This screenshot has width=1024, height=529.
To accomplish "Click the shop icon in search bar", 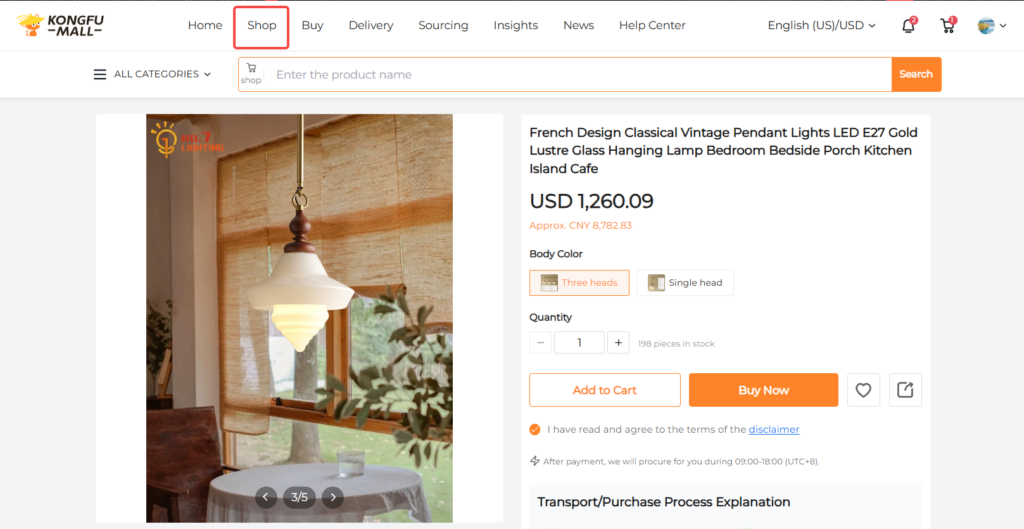I will pyautogui.click(x=251, y=74).
